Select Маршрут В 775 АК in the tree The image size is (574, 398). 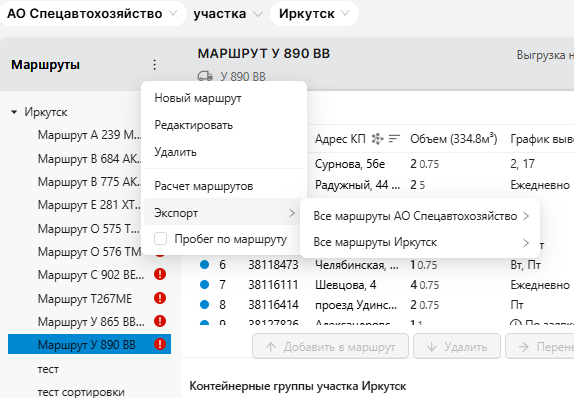89,182
